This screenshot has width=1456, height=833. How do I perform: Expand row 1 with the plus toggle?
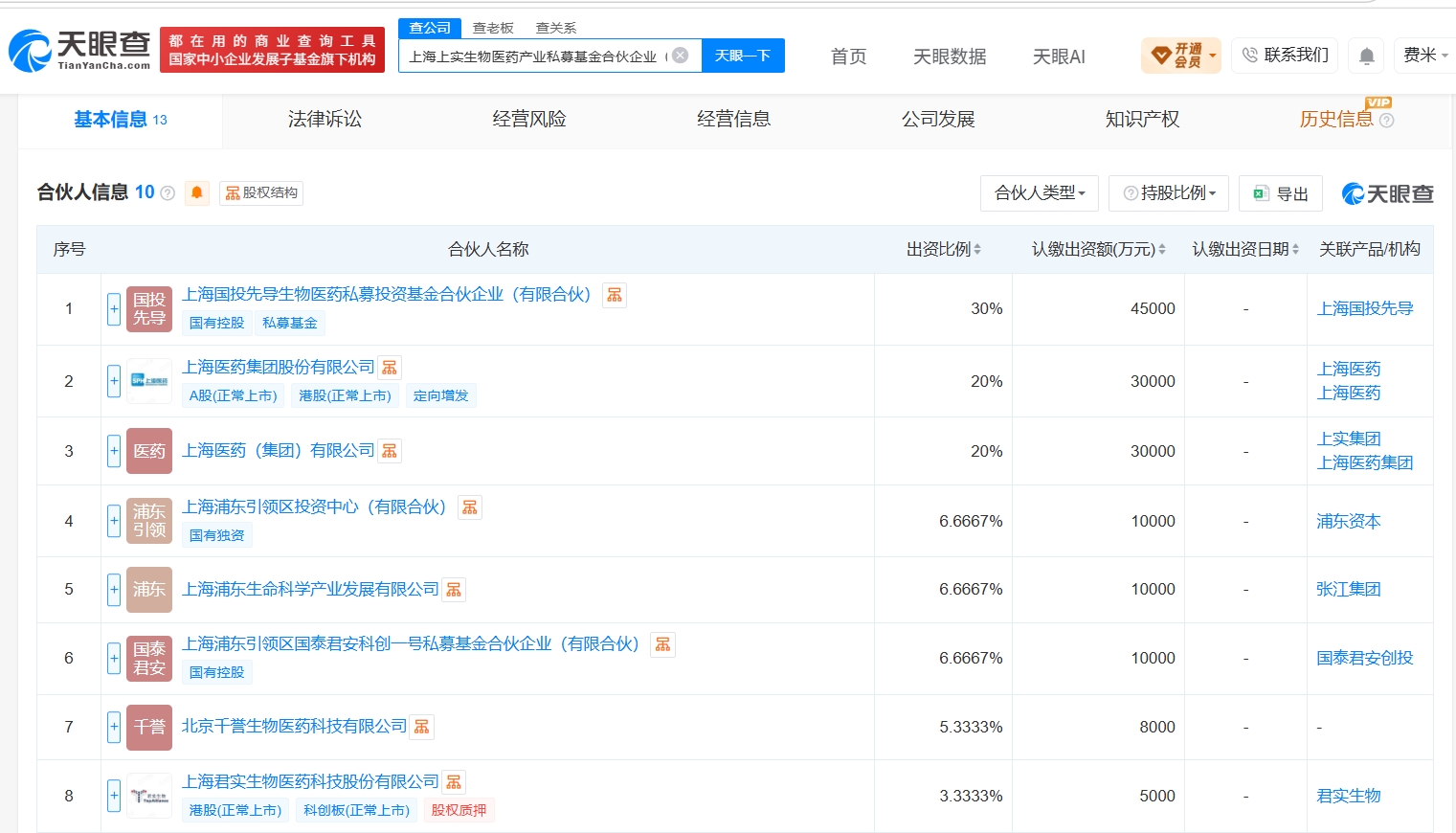[x=114, y=309]
